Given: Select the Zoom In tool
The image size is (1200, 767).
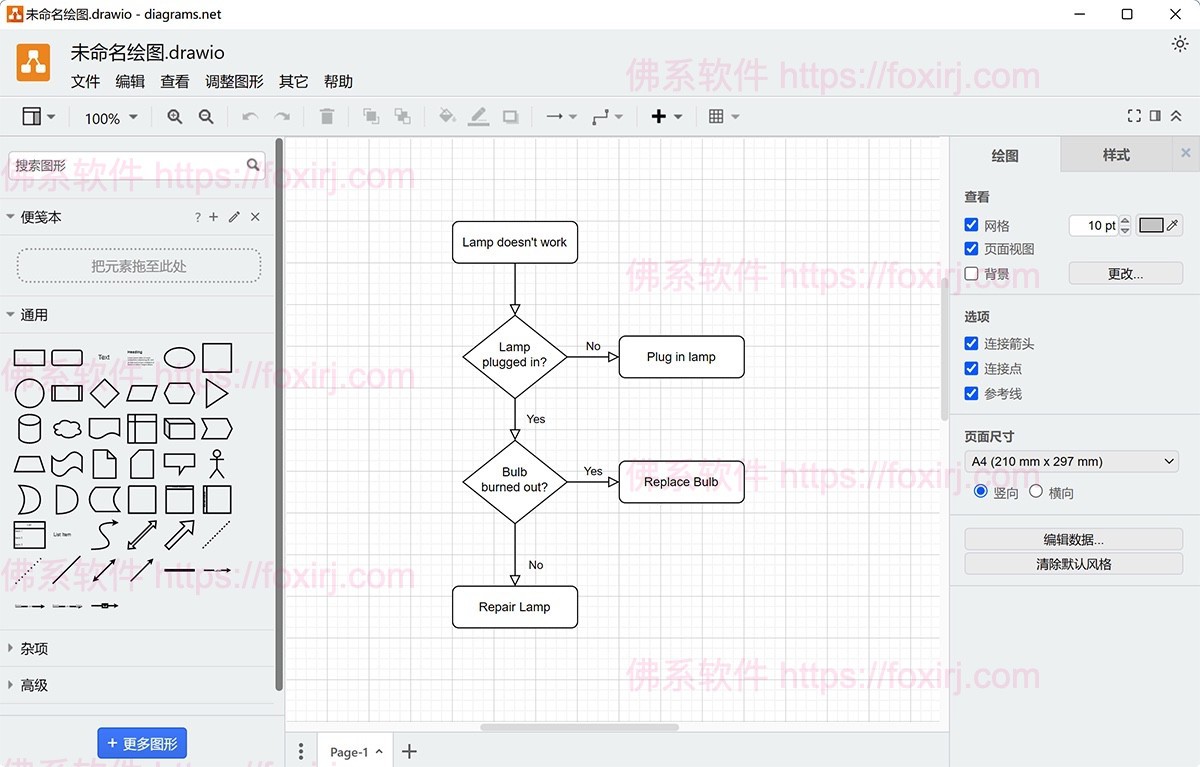Looking at the screenshot, I should click(x=175, y=117).
